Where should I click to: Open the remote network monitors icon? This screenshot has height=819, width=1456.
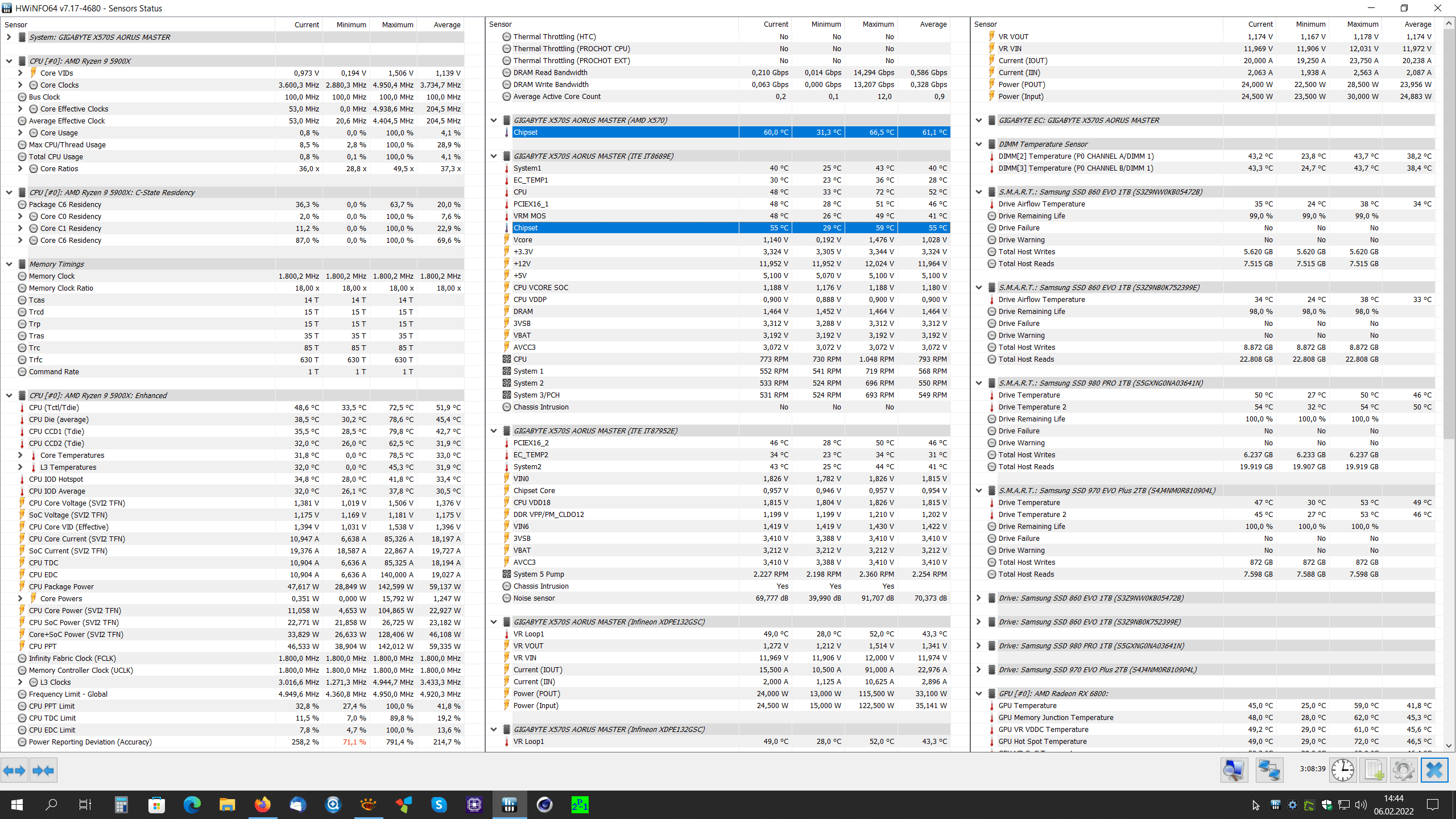pos(1269,771)
